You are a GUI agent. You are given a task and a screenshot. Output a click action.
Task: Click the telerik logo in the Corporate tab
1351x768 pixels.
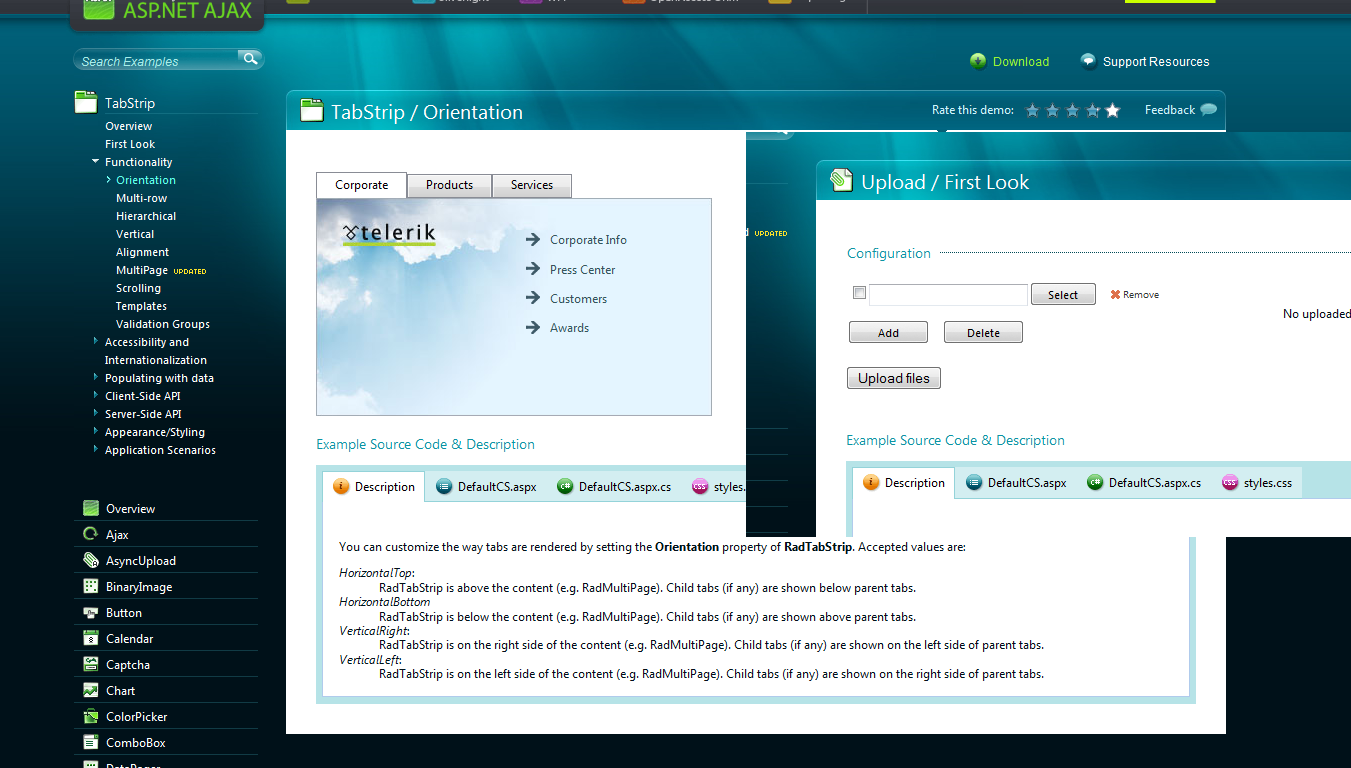tap(390, 235)
